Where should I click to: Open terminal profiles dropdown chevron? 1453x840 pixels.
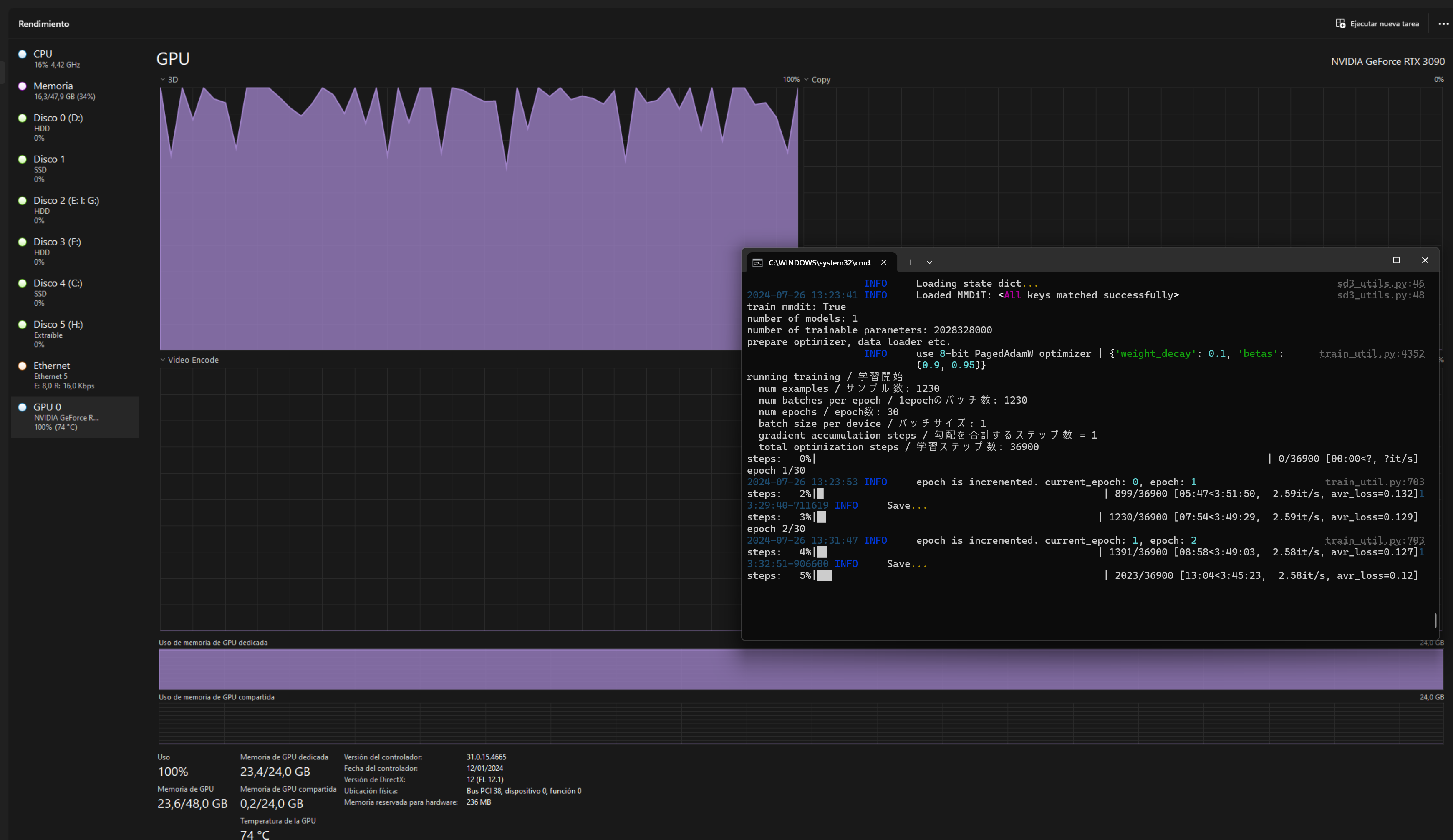pos(929,262)
